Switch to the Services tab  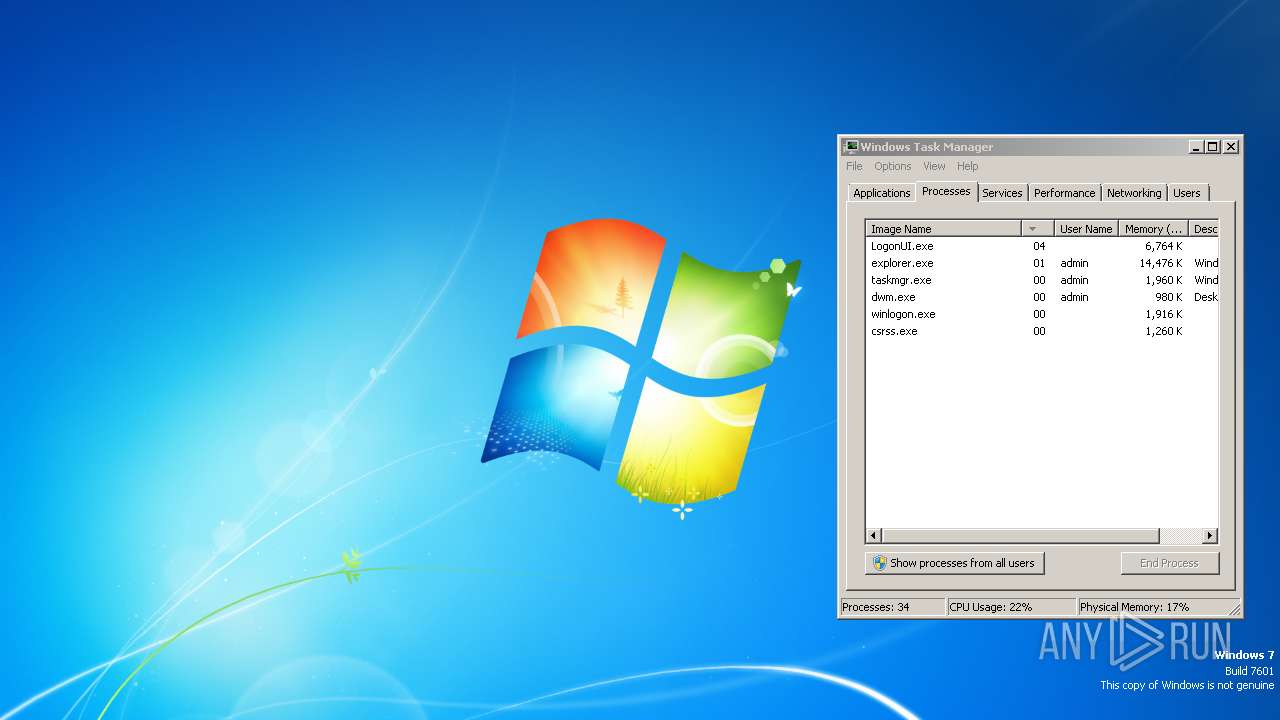point(1002,193)
